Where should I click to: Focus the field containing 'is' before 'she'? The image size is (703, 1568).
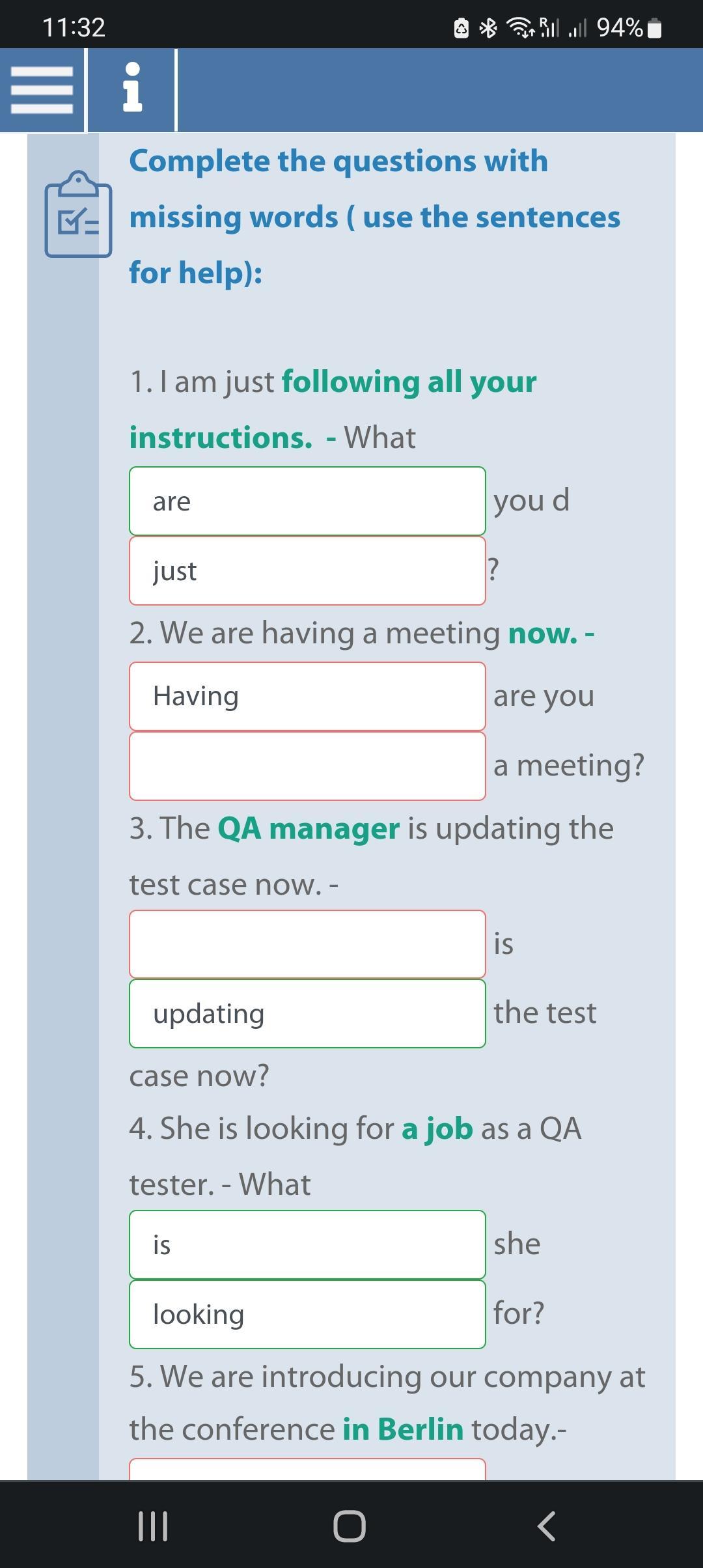tap(307, 1245)
